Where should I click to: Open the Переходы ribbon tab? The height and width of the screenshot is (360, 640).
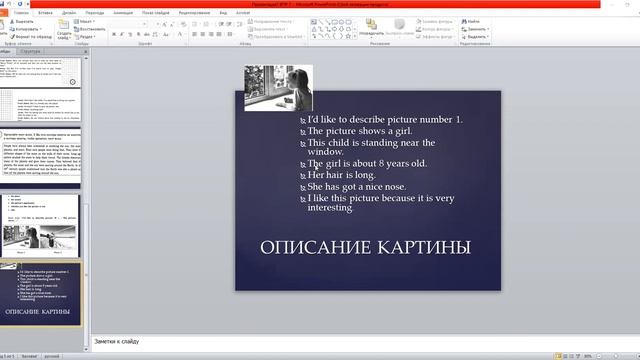[95, 13]
